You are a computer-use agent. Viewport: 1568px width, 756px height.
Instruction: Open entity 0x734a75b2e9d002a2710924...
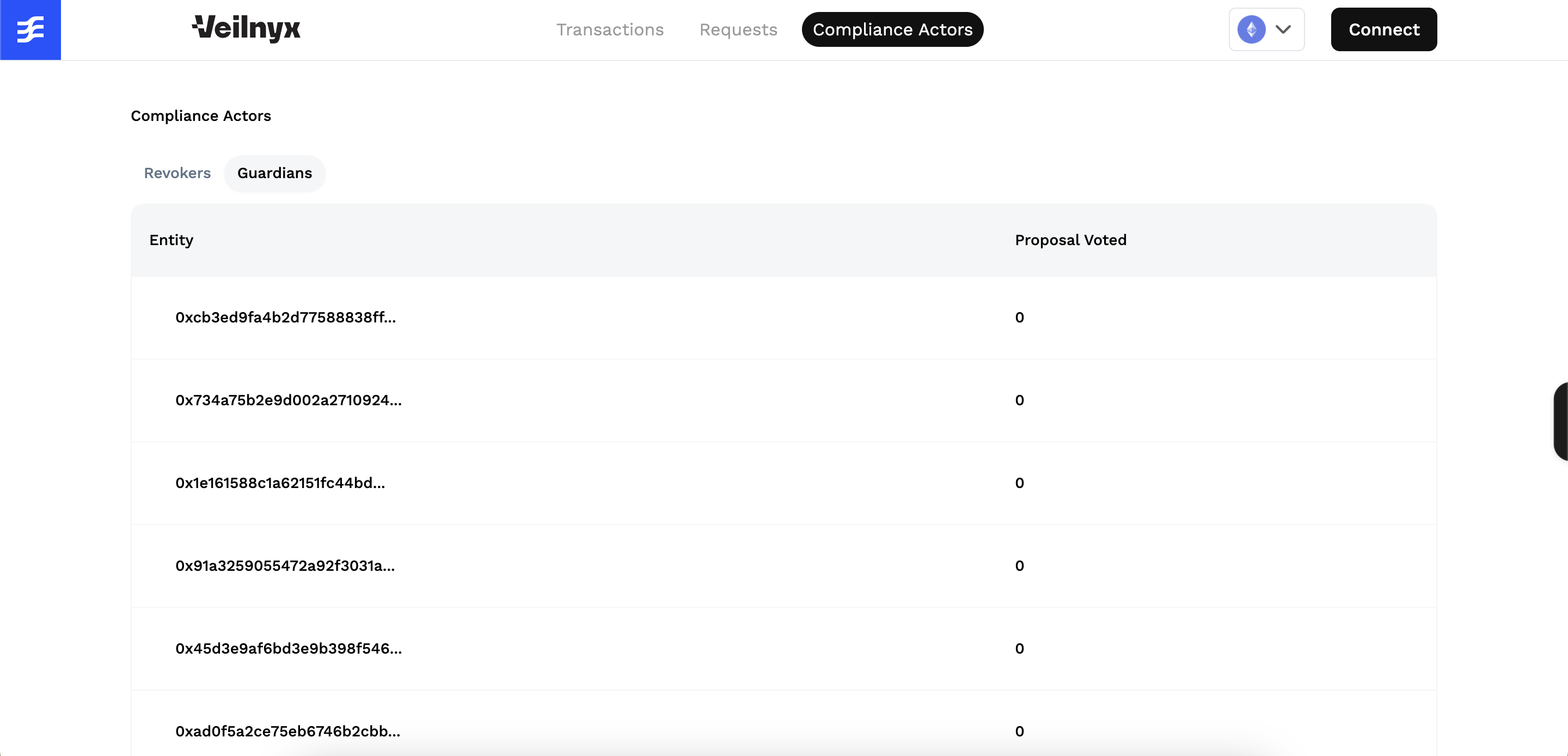point(289,400)
